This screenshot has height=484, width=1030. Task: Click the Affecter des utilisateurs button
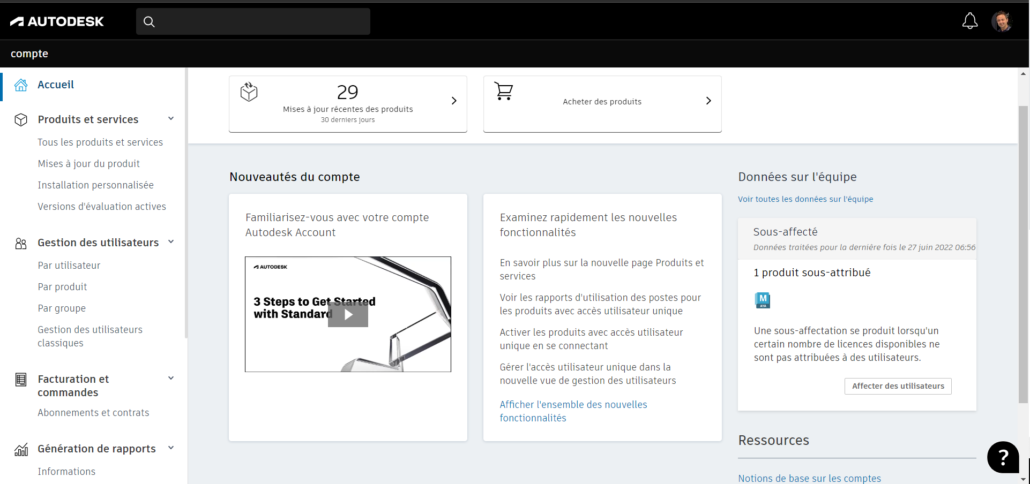pos(898,386)
